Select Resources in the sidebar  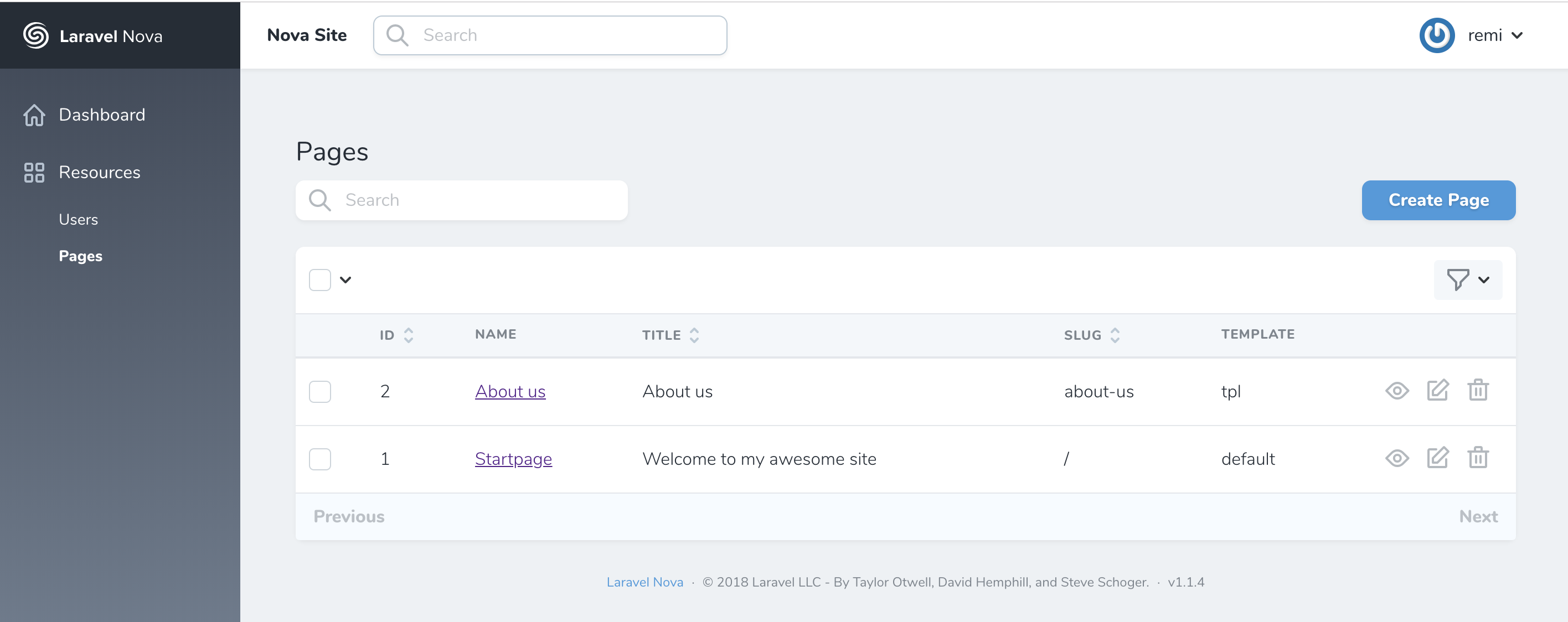click(x=99, y=172)
